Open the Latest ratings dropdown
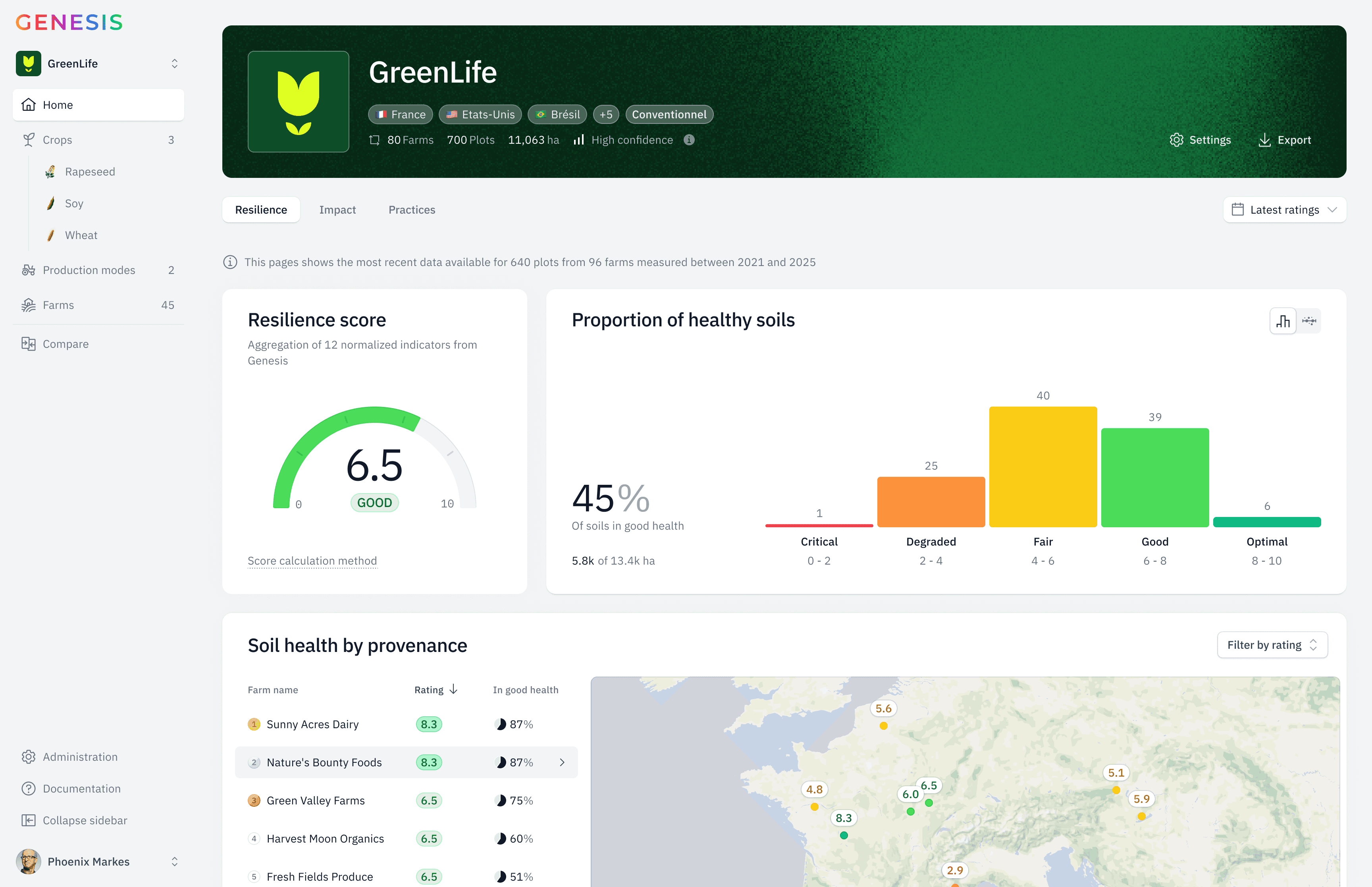 point(1285,210)
